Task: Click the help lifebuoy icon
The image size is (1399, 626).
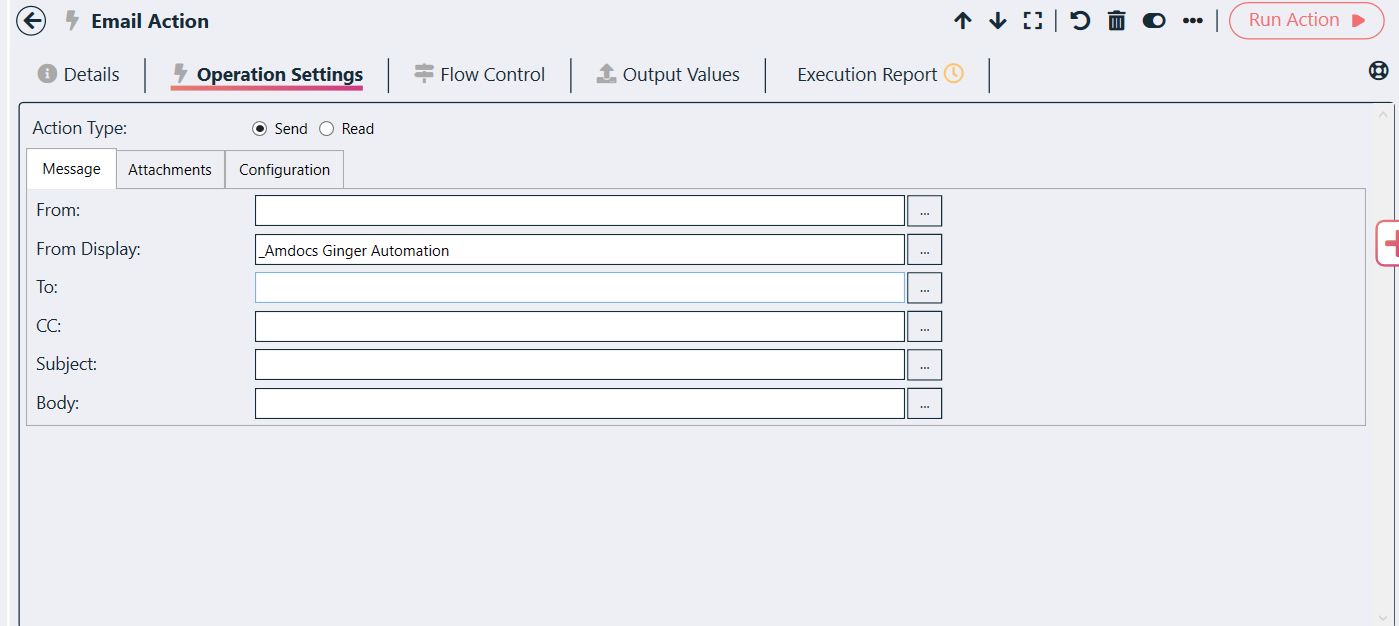Action: coord(1379,71)
